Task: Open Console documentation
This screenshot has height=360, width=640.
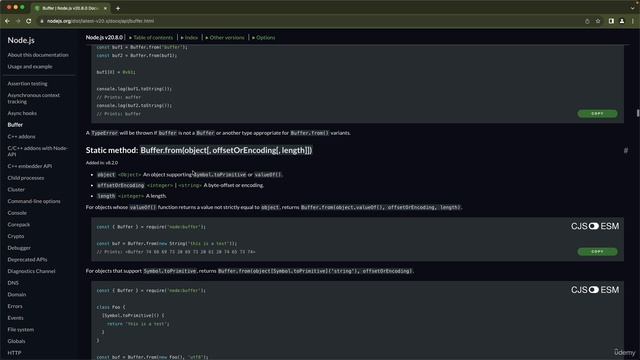Action: (17, 213)
